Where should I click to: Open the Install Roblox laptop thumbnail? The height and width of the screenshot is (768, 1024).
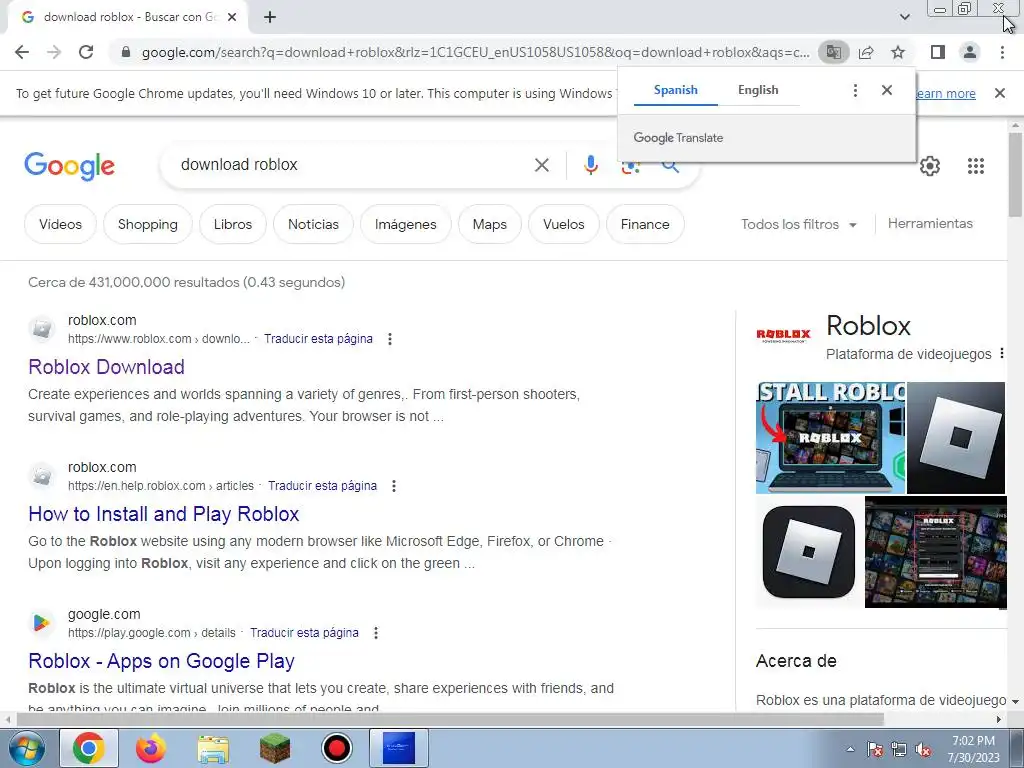[831, 438]
